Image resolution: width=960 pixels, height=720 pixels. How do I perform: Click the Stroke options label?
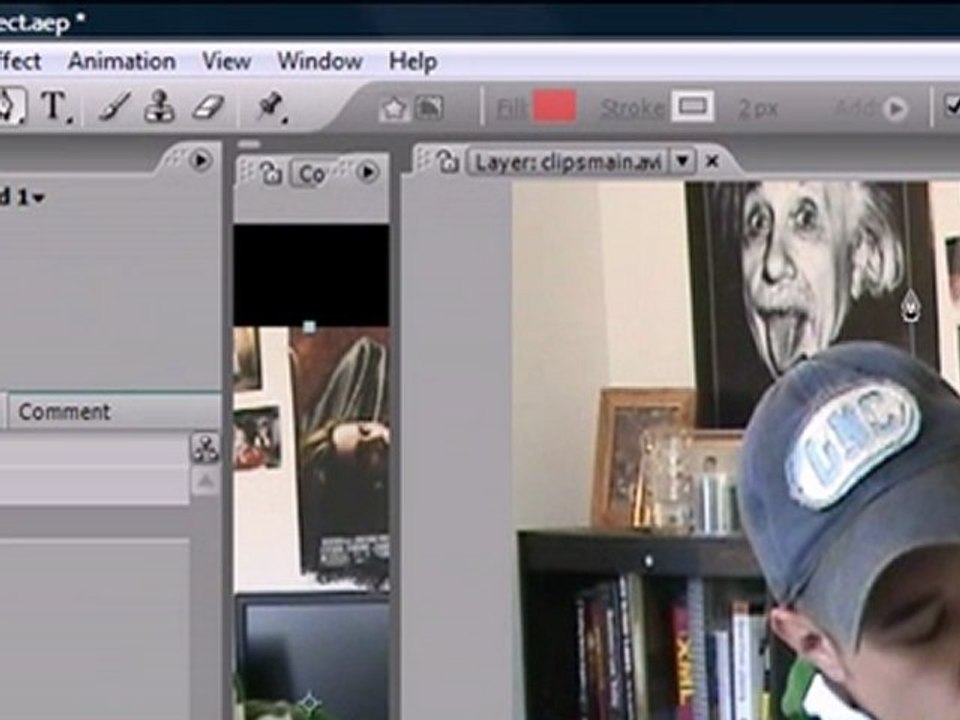click(x=632, y=109)
